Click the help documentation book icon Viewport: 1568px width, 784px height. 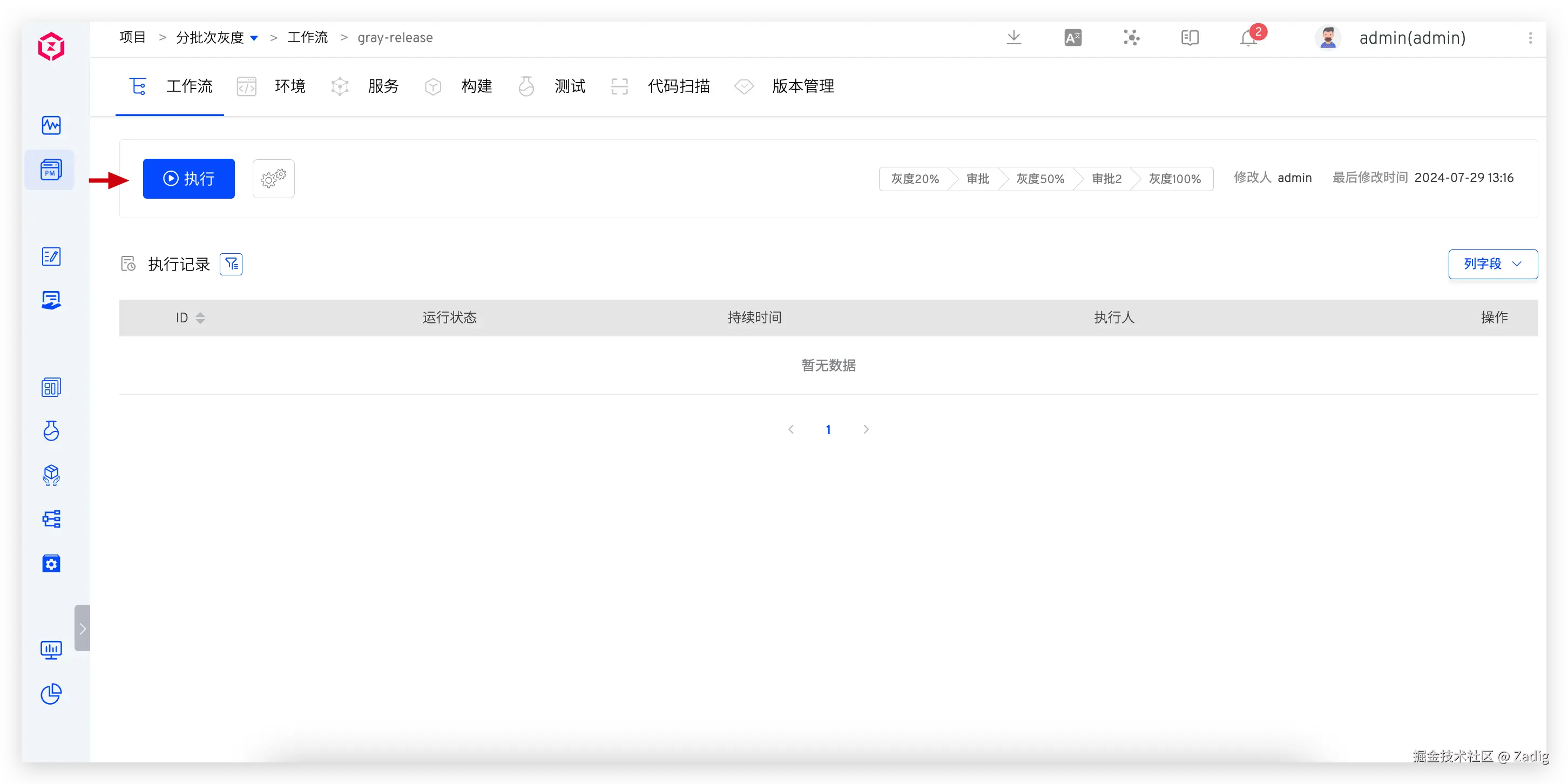(x=1189, y=38)
